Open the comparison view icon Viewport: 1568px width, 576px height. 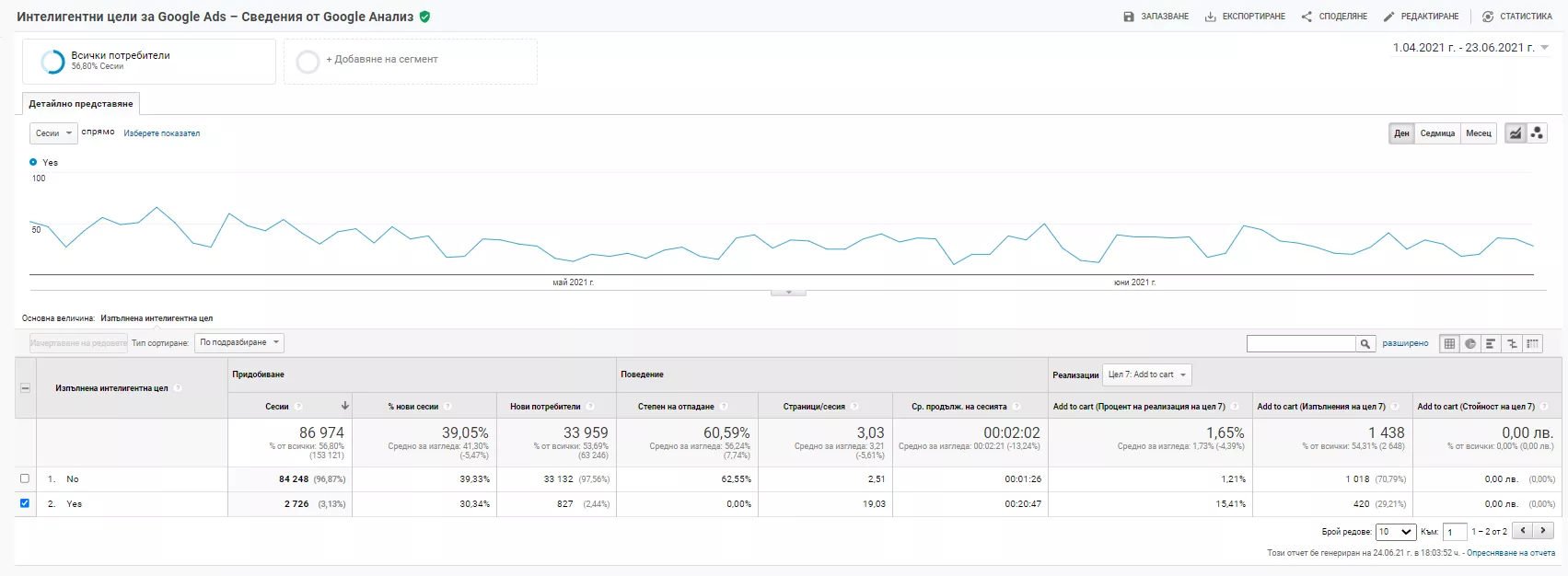click(1512, 343)
